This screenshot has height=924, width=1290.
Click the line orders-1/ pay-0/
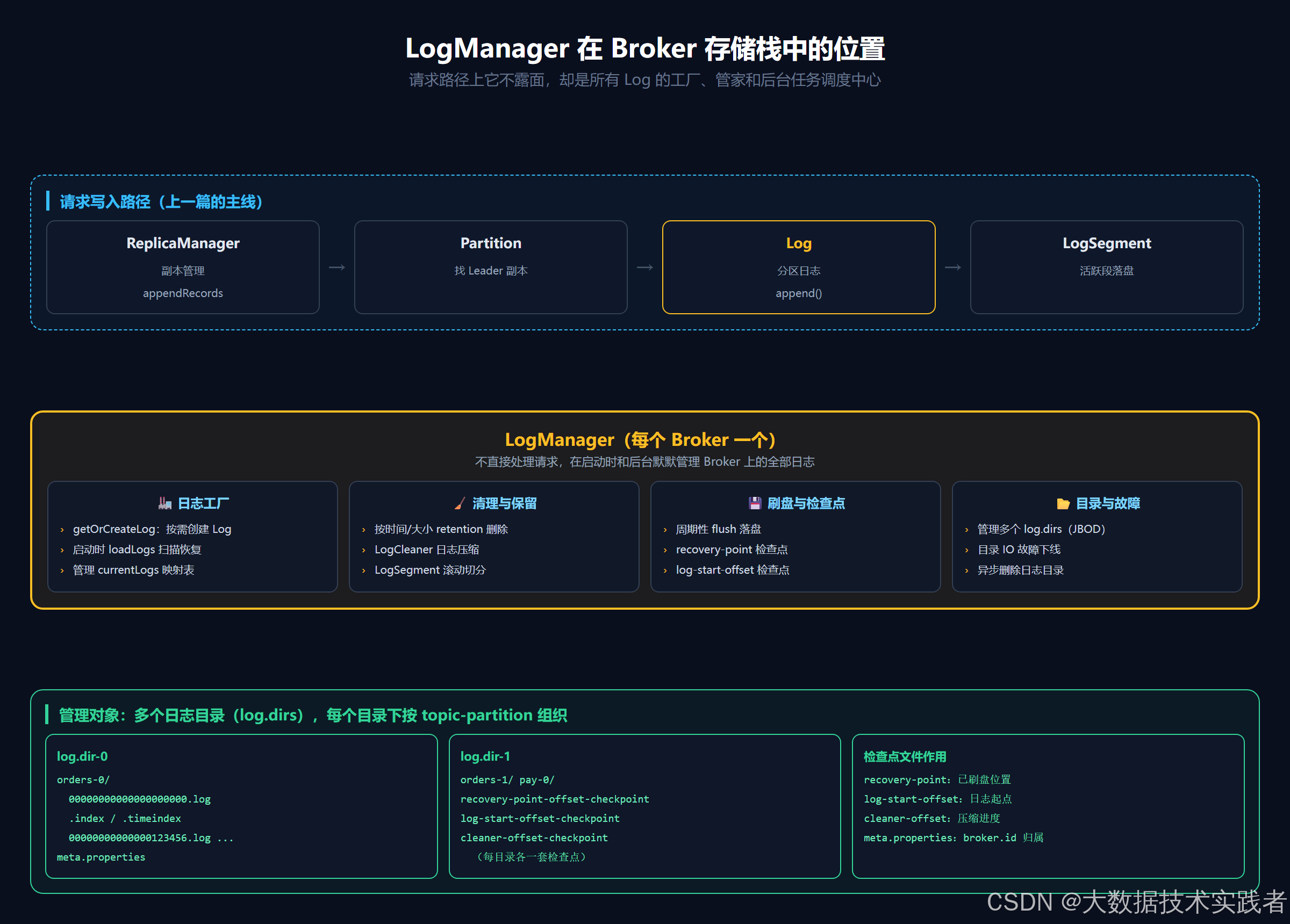click(507, 779)
